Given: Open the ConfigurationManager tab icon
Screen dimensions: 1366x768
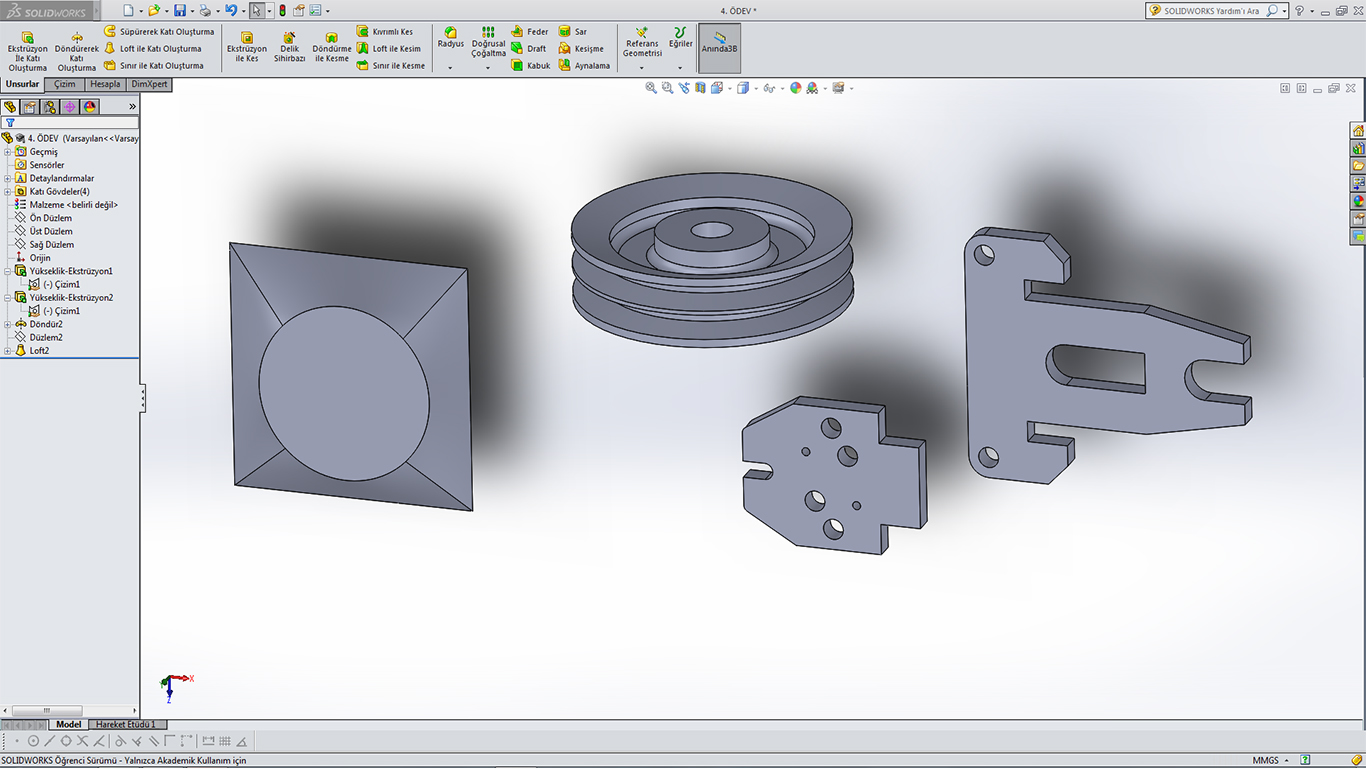Looking at the screenshot, I should point(50,106).
